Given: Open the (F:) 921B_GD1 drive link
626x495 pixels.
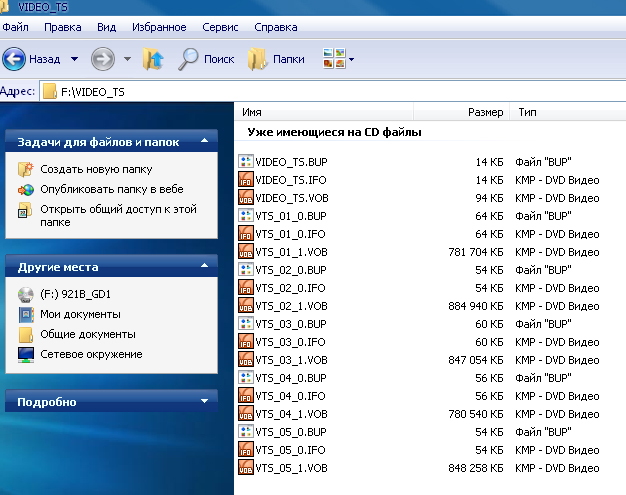Looking at the screenshot, I should tap(75, 294).
